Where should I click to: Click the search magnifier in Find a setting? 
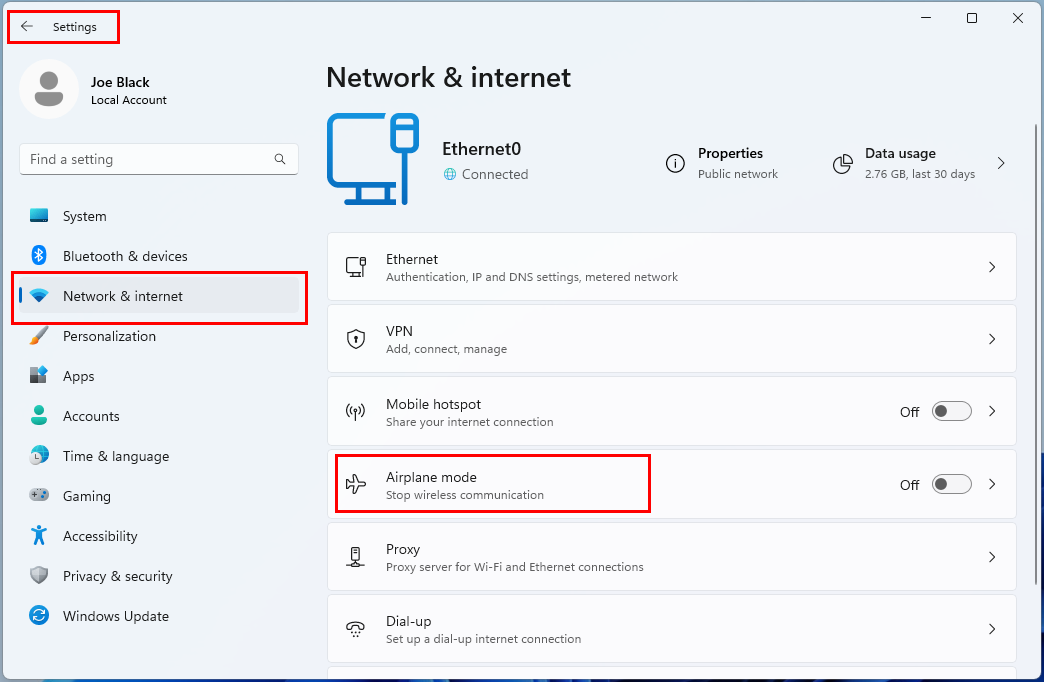click(280, 158)
